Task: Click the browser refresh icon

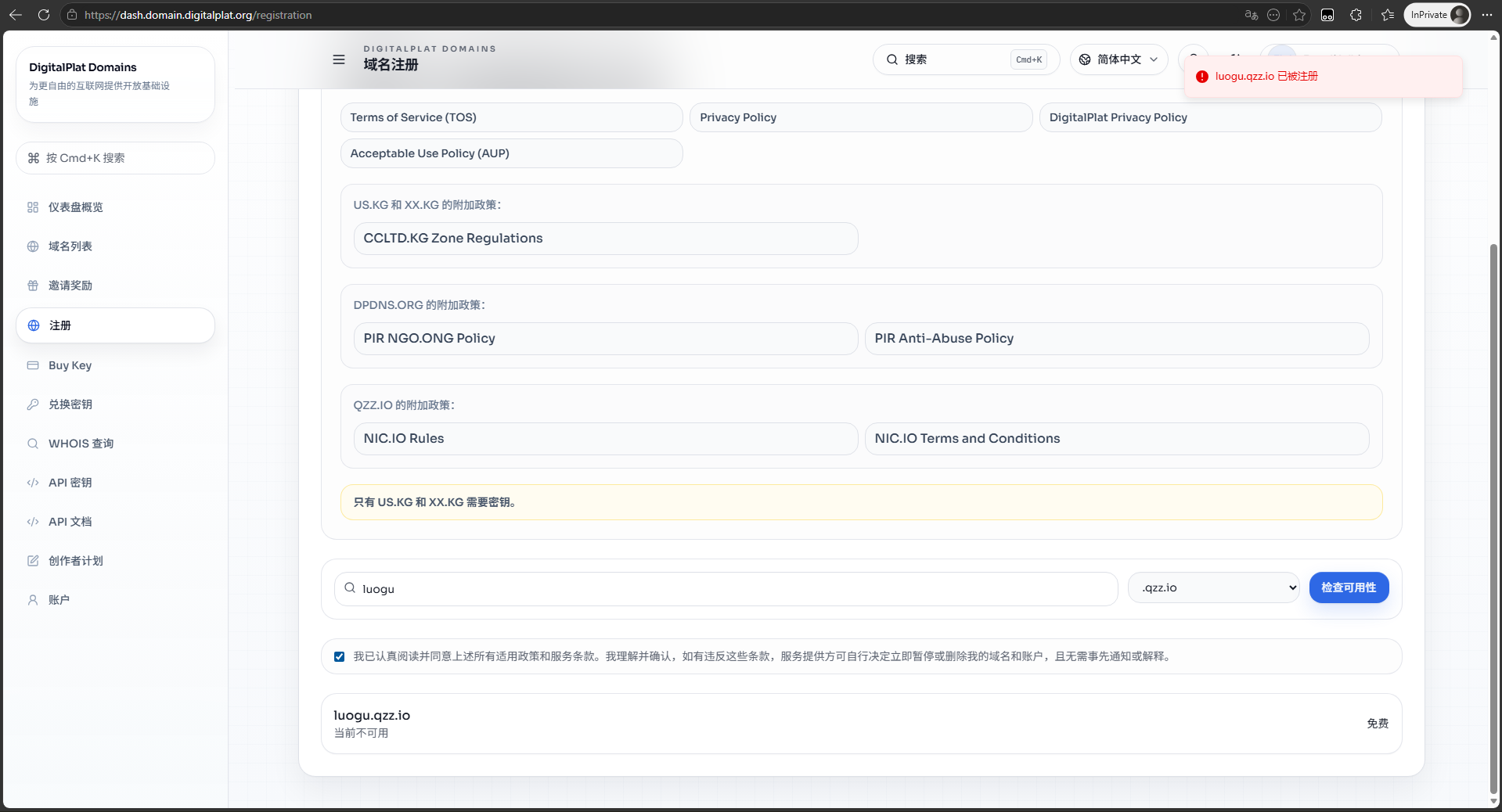Action: (x=44, y=15)
